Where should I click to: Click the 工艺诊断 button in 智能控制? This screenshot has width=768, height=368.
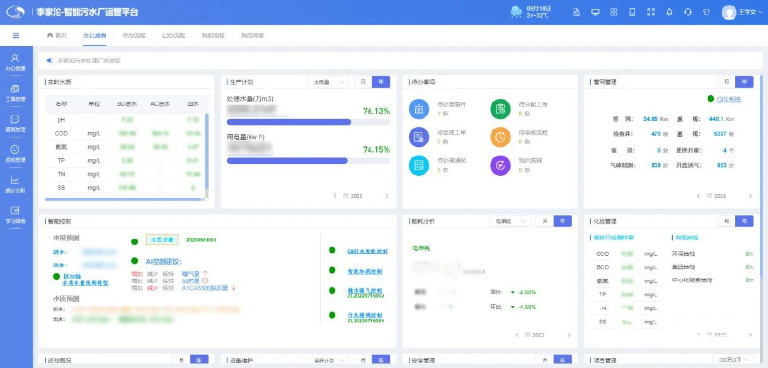point(162,240)
